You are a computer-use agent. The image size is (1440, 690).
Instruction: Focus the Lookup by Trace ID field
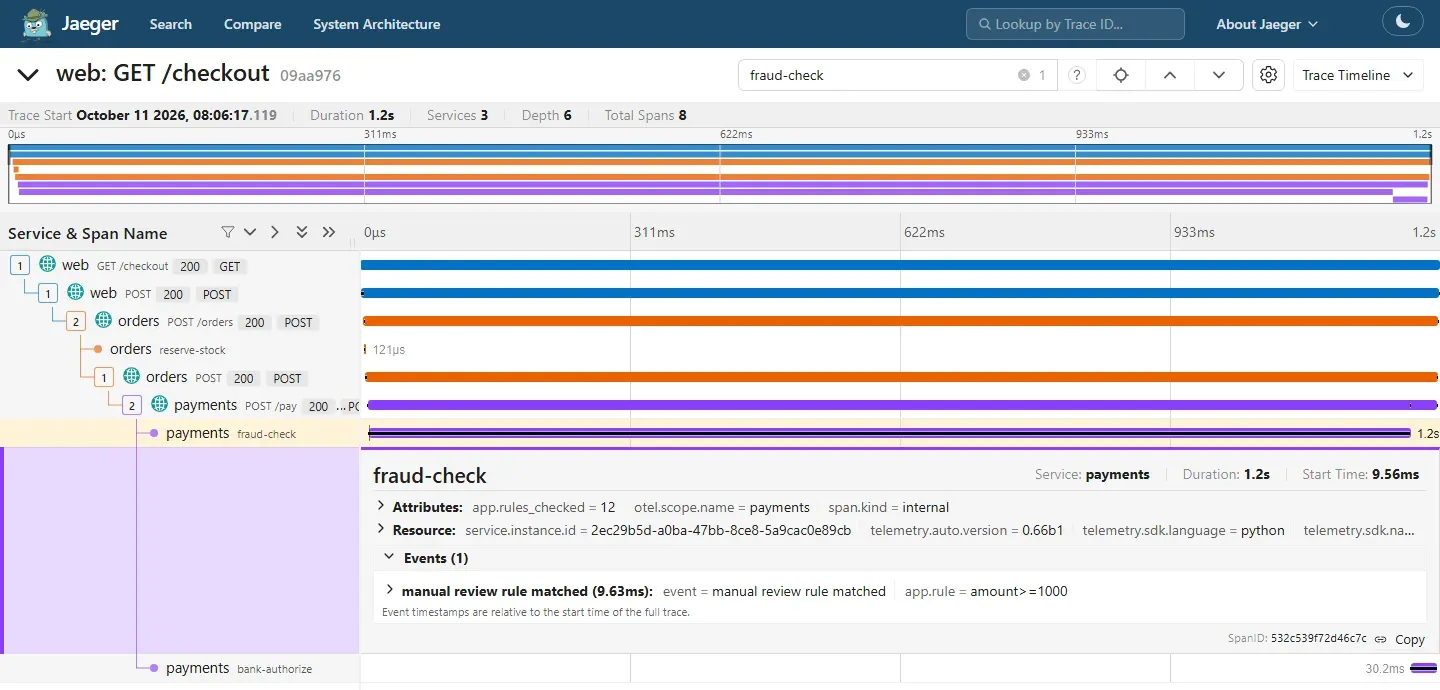click(1075, 24)
